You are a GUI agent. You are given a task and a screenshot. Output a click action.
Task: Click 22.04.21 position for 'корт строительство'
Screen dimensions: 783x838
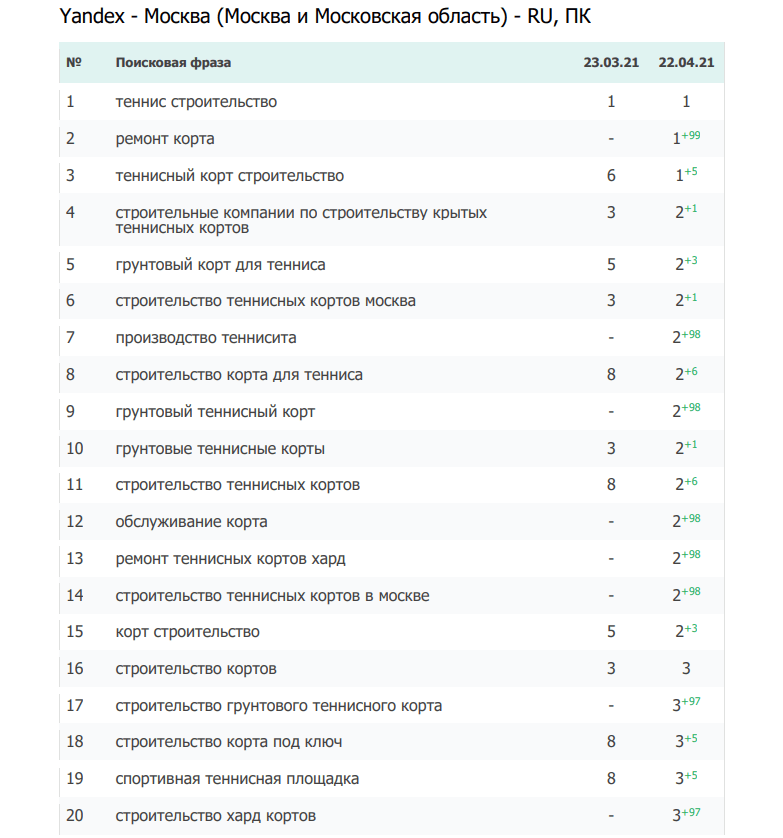(686, 630)
